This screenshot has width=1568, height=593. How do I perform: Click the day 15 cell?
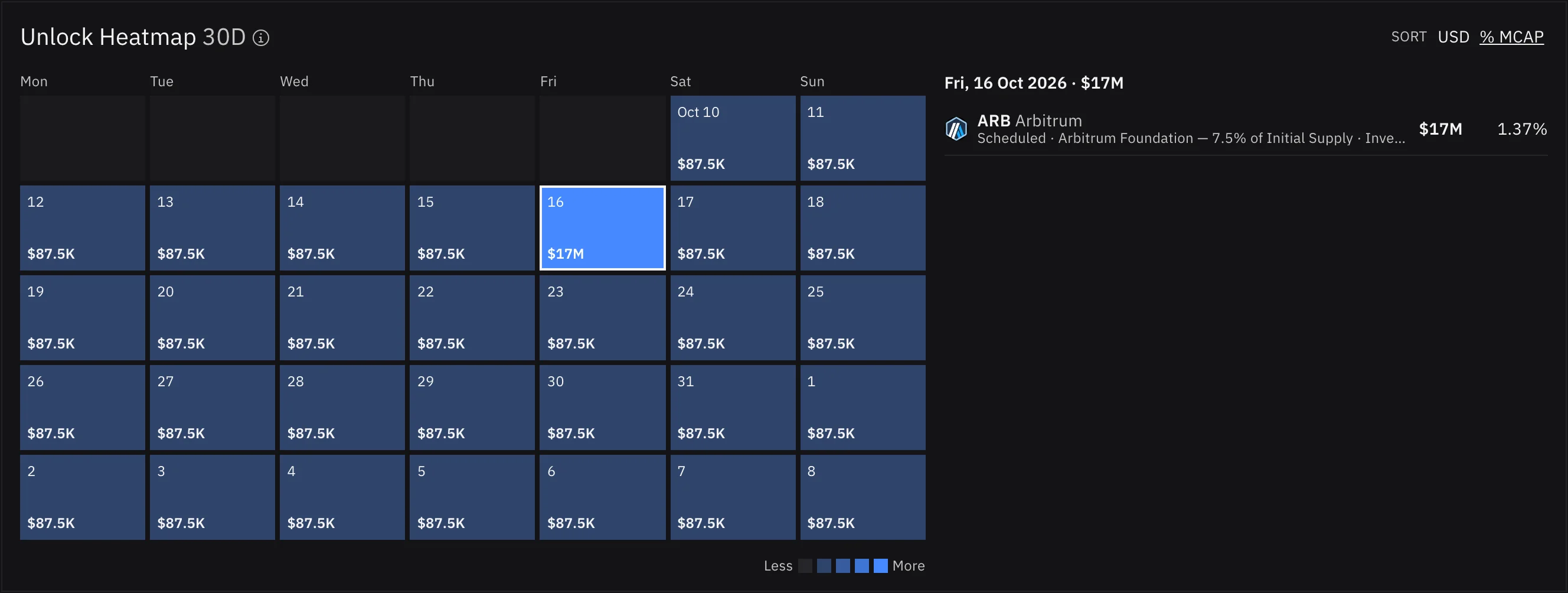tap(472, 228)
